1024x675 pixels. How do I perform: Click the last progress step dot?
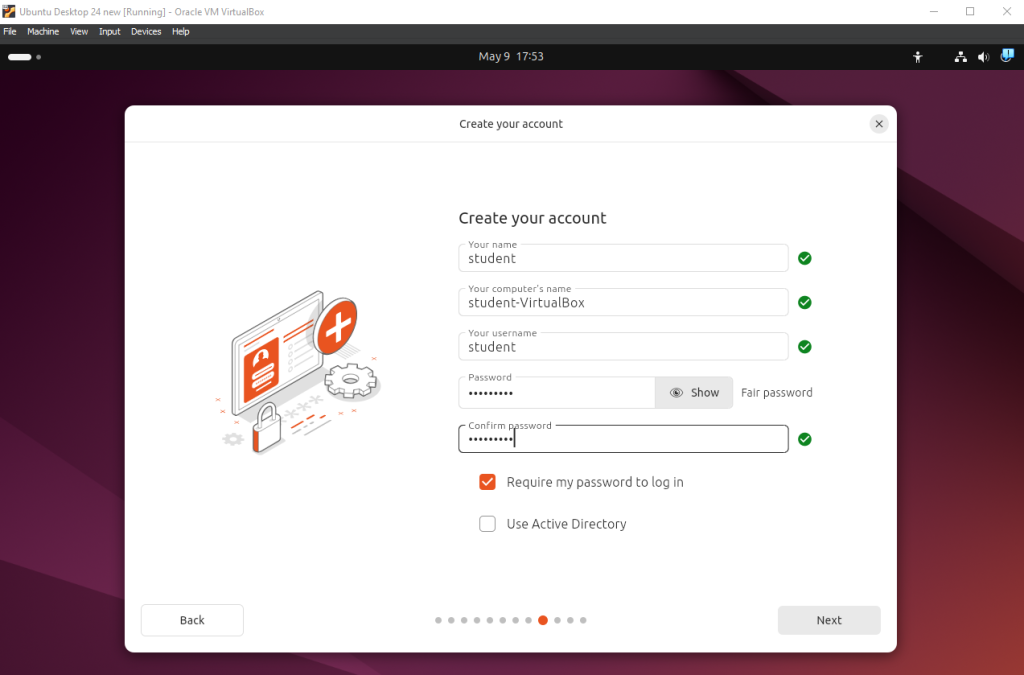click(x=583, y=620)
